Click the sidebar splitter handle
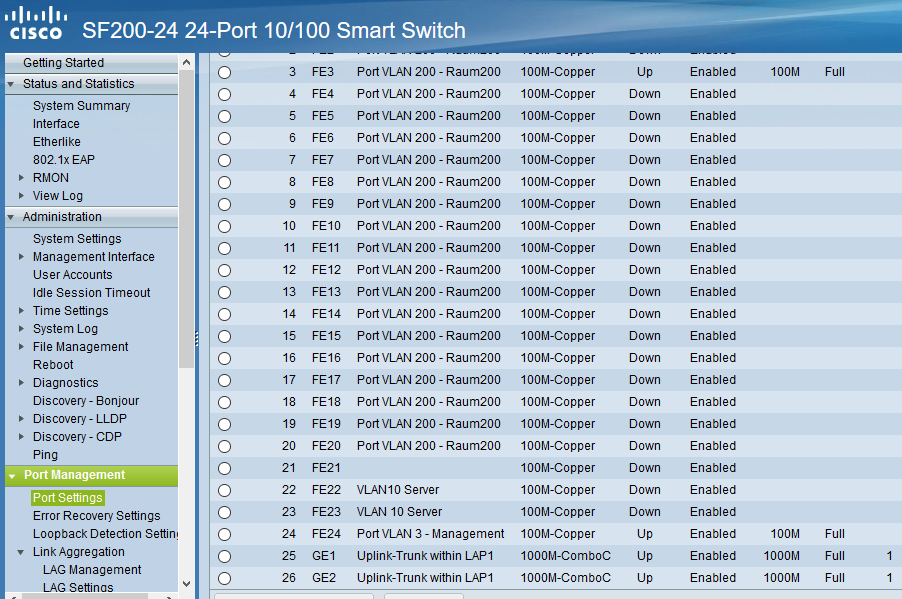The width and height of the screenshot is (902, 599). (197, 339)
